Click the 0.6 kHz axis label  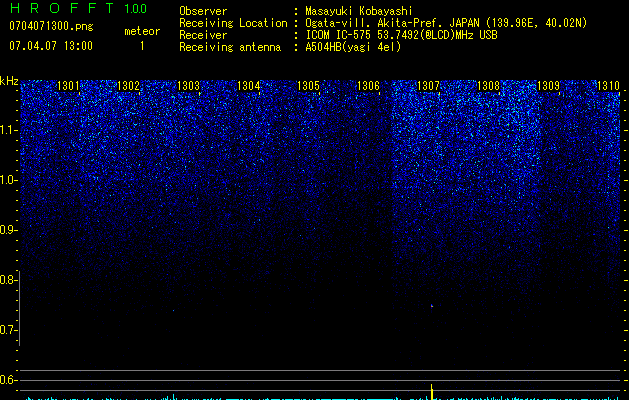click(x=8, y=380)
